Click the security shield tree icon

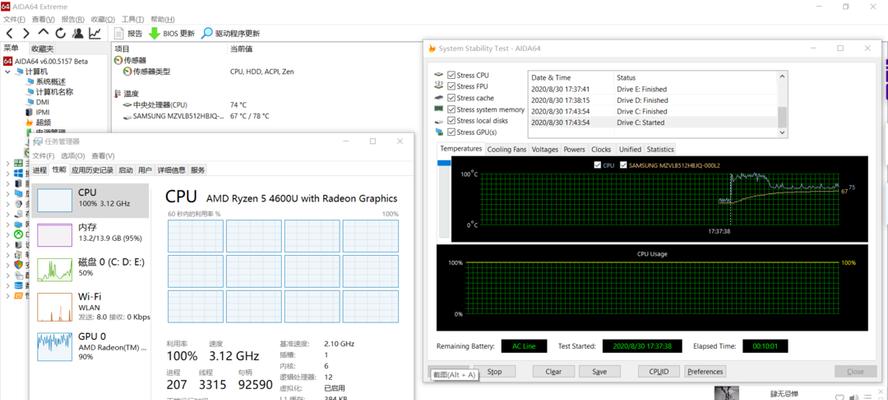click(x=18, y=265)
